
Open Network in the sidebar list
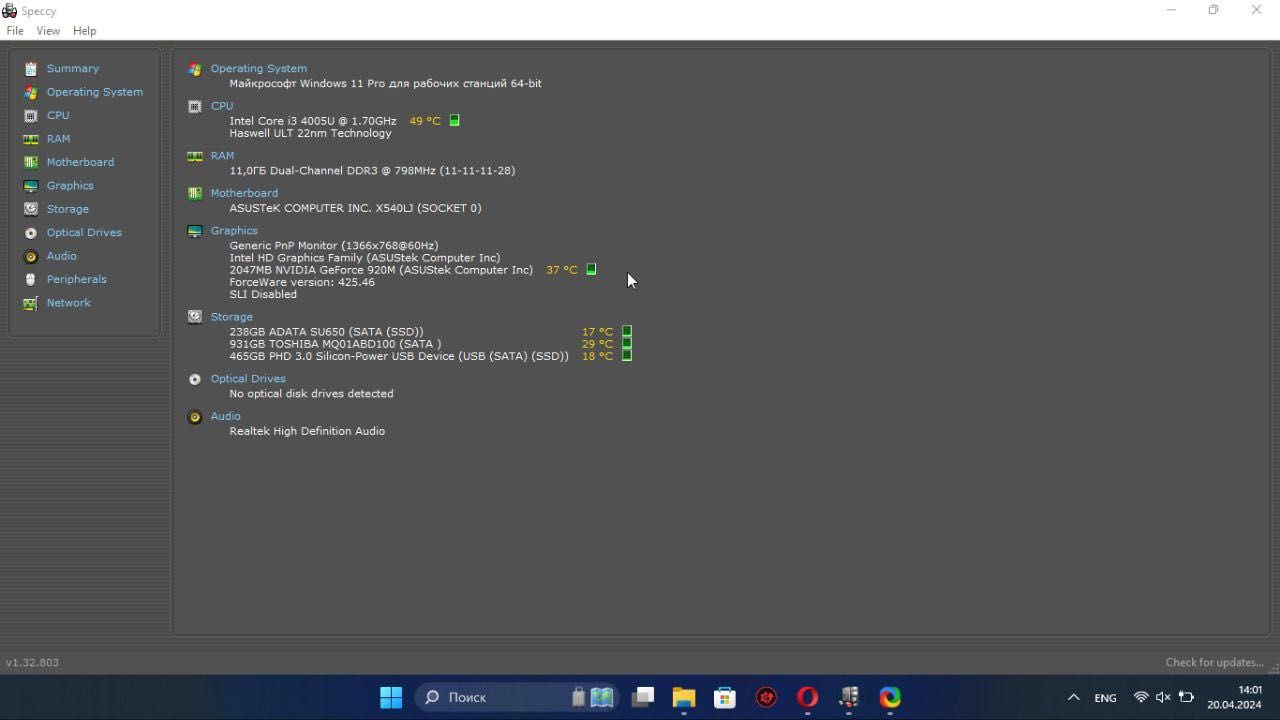coord(68,303)
